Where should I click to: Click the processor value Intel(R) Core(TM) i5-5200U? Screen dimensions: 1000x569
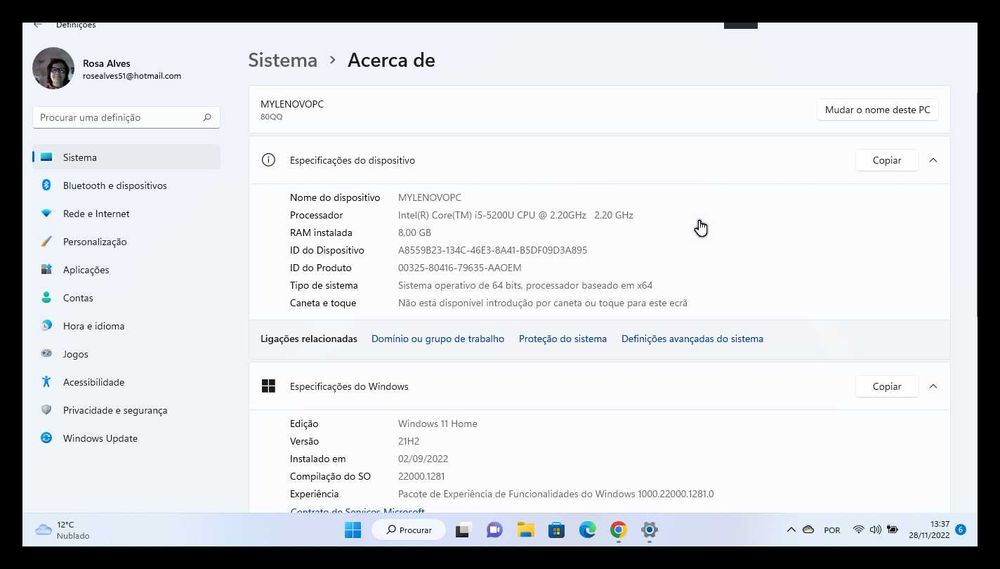[x=515, y=215]
